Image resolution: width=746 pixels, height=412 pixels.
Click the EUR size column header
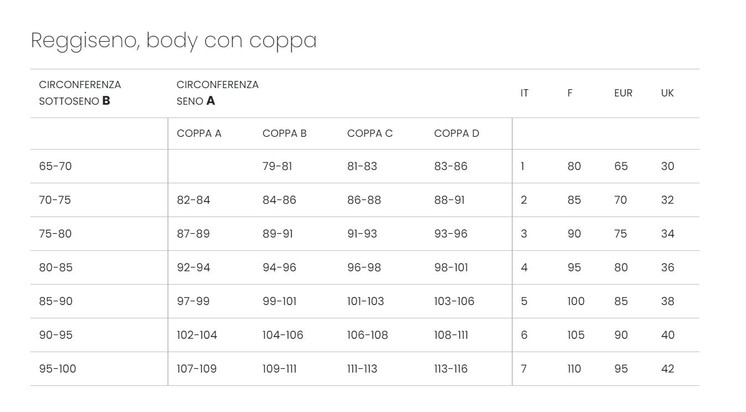click(x=623, y=93)
